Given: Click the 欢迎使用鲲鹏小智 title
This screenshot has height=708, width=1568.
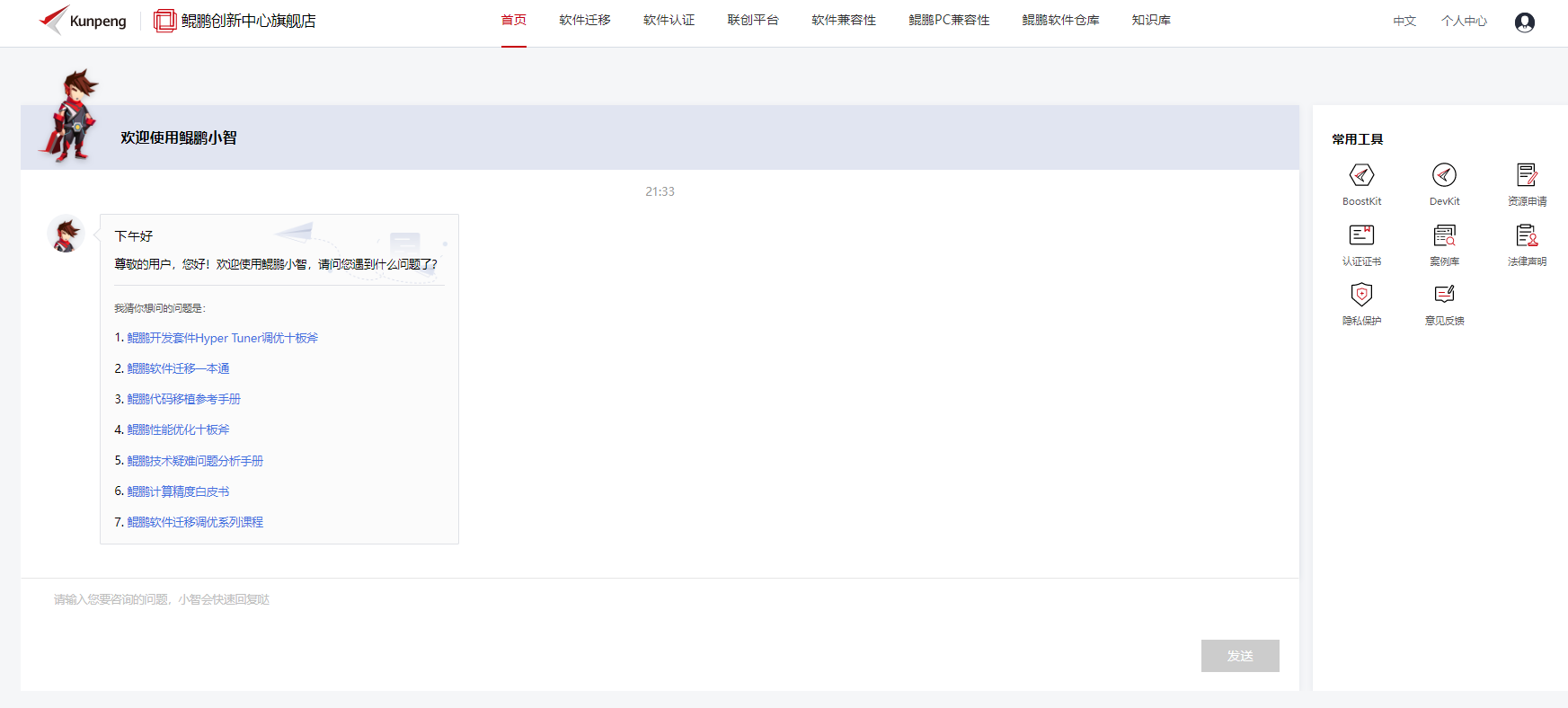Looking at the screenshot, I should click(x=179, y=137).
